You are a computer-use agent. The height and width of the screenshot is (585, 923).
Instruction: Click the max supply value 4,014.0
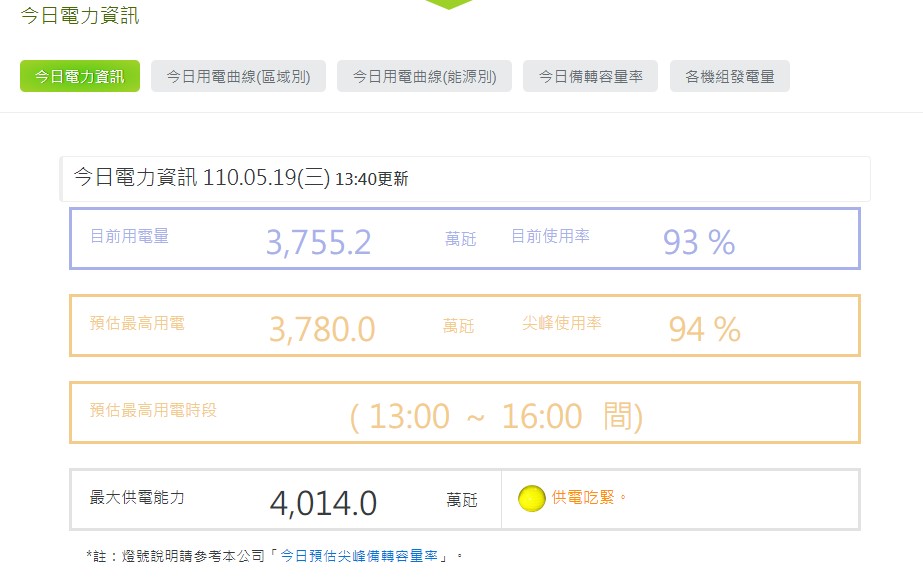click(x=323, y=503)
